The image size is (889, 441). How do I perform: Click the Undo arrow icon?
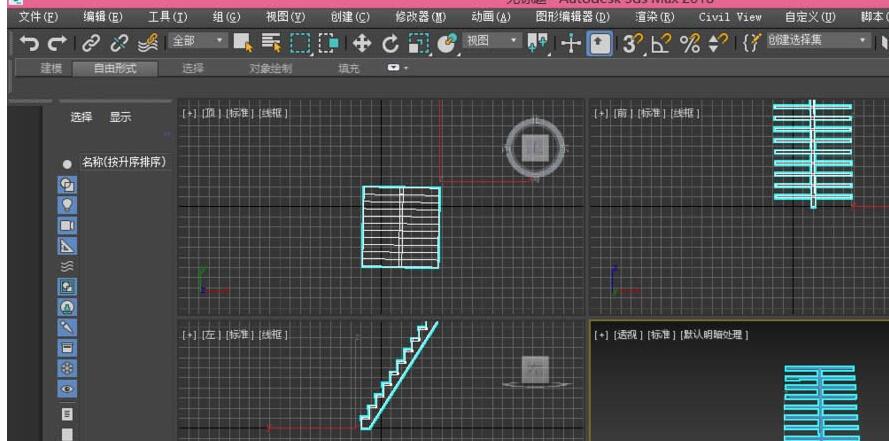pos(28,43)
